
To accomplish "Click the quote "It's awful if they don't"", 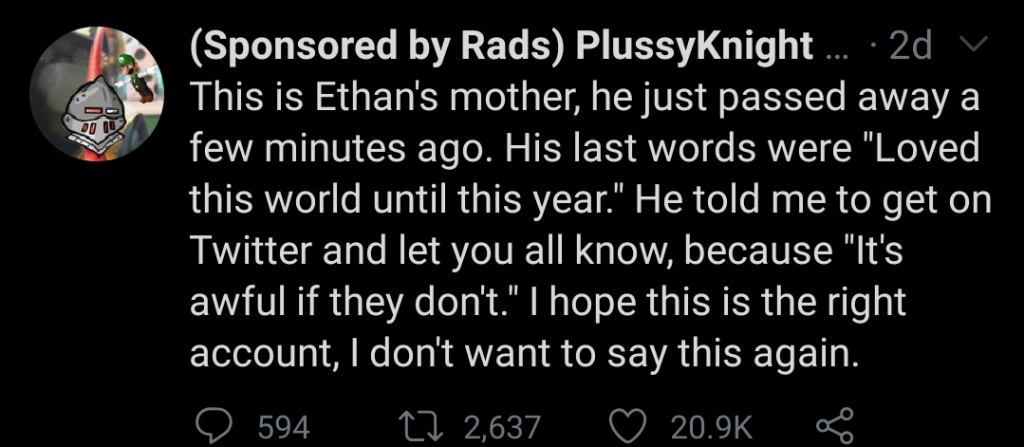I will (546, 276).
